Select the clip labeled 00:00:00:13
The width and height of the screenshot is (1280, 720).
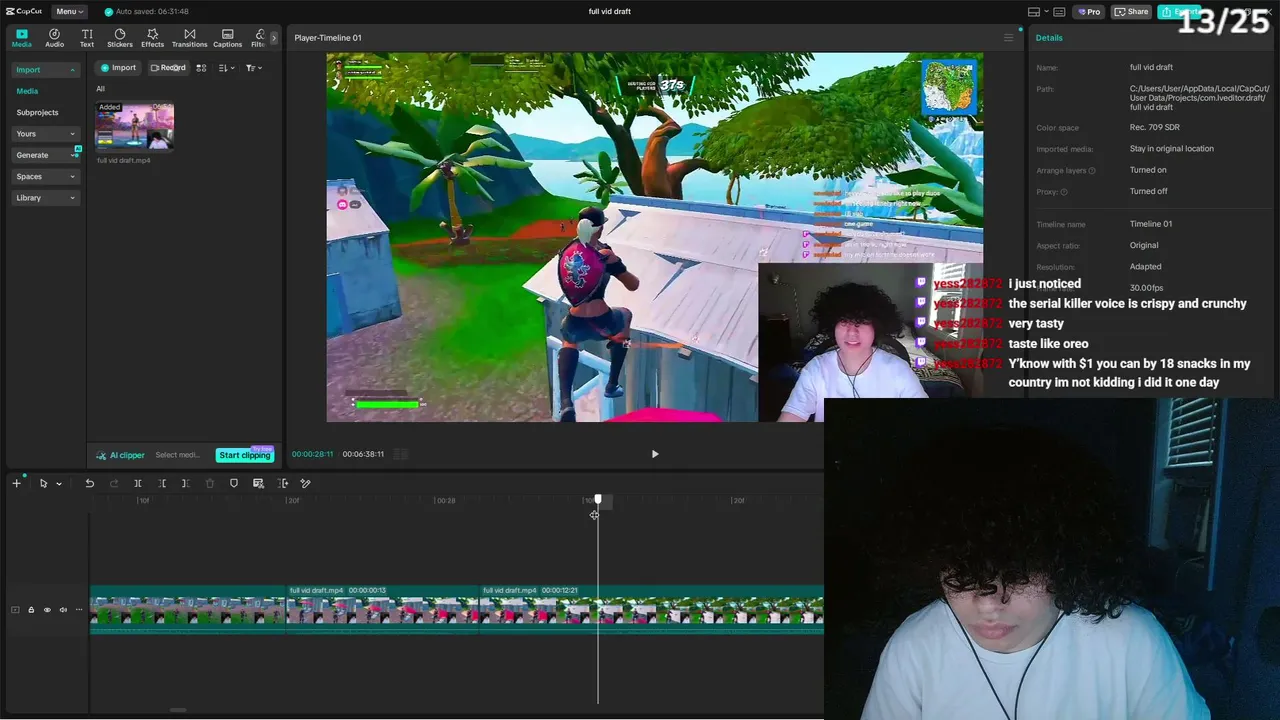click(384, 609)
